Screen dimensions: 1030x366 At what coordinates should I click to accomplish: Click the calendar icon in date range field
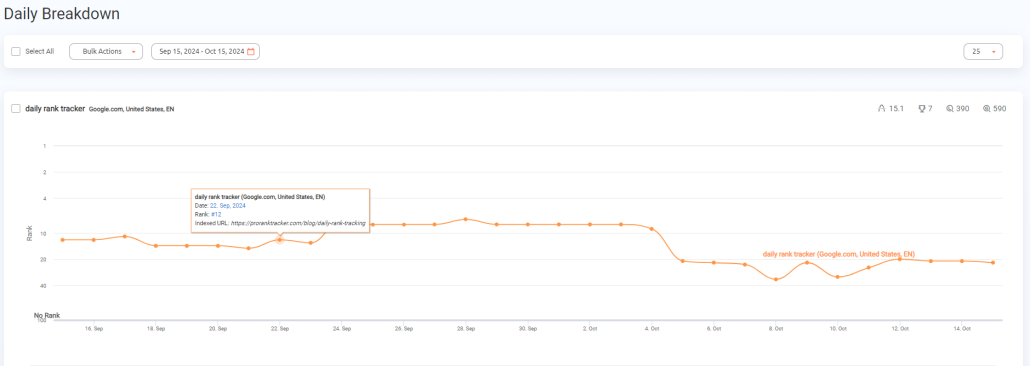pyautogui.click(x=251, y=51)
